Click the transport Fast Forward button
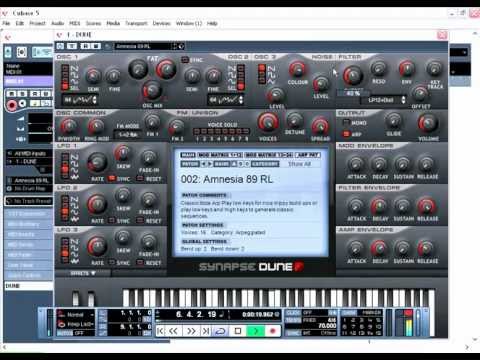 [191, 331]
